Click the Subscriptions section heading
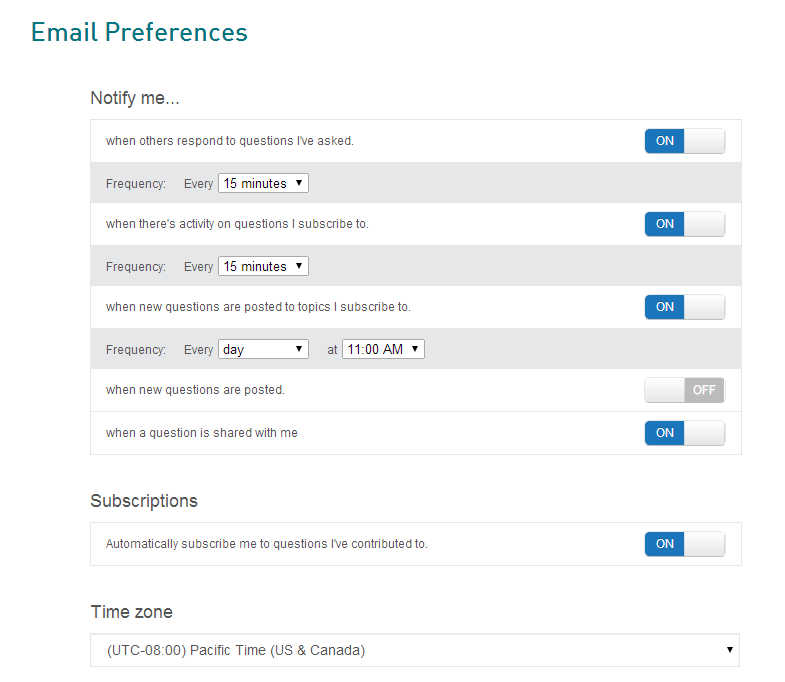 144,501
